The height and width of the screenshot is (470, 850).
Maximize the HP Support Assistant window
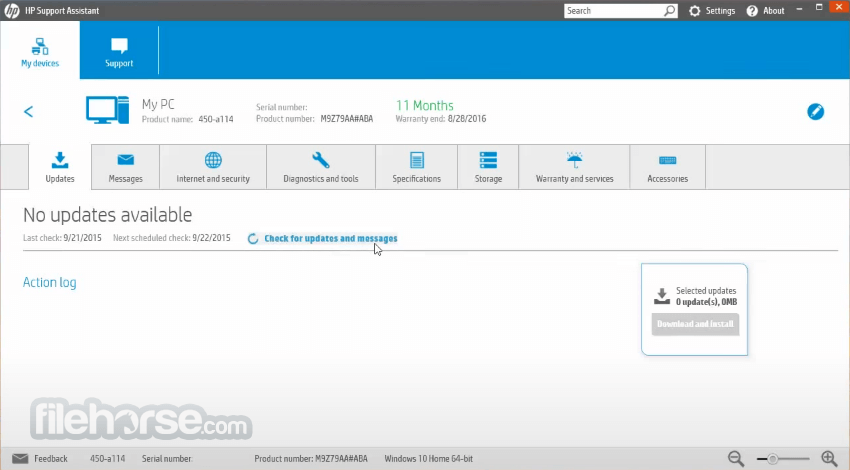(x=819, y=8)
